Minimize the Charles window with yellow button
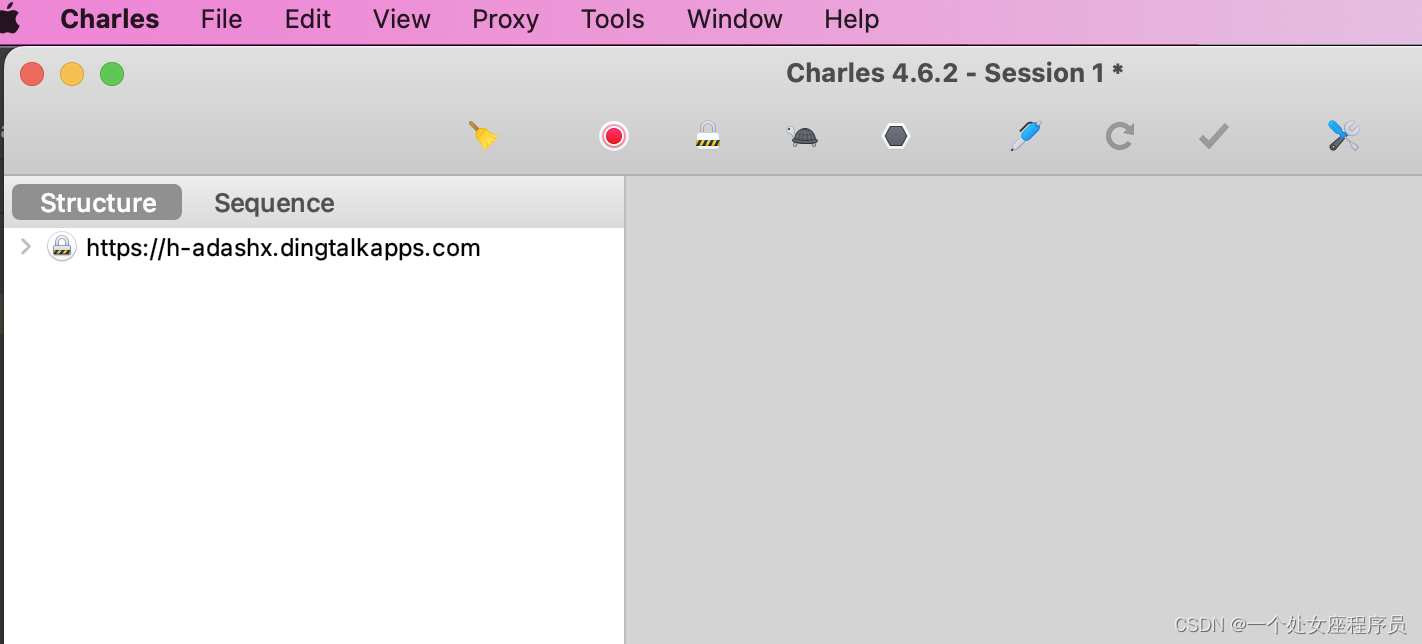Image resolution: width=1422 pixels, height=644 pixels. (x=72, y=74)
